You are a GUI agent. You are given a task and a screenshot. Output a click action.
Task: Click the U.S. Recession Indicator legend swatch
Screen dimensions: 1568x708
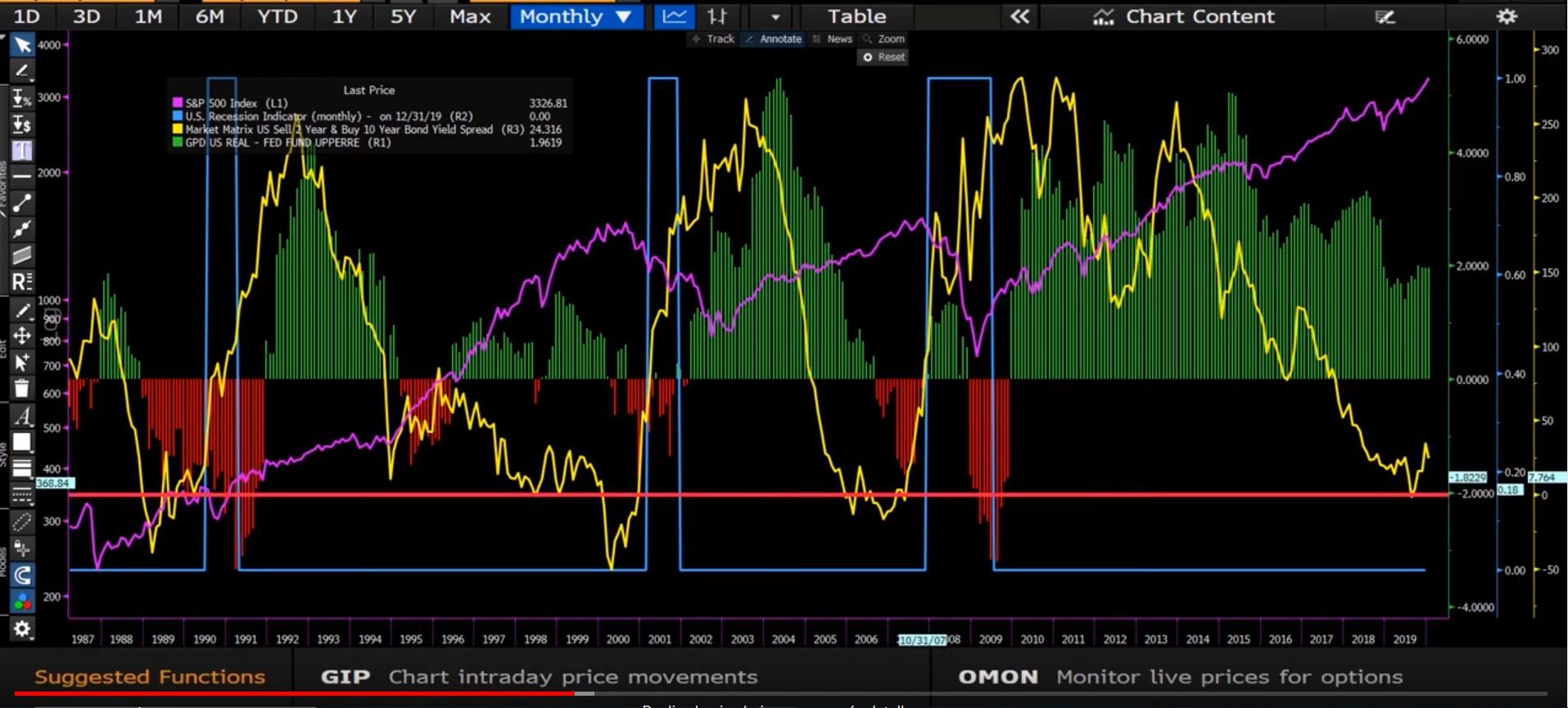[x=177, y=116]
